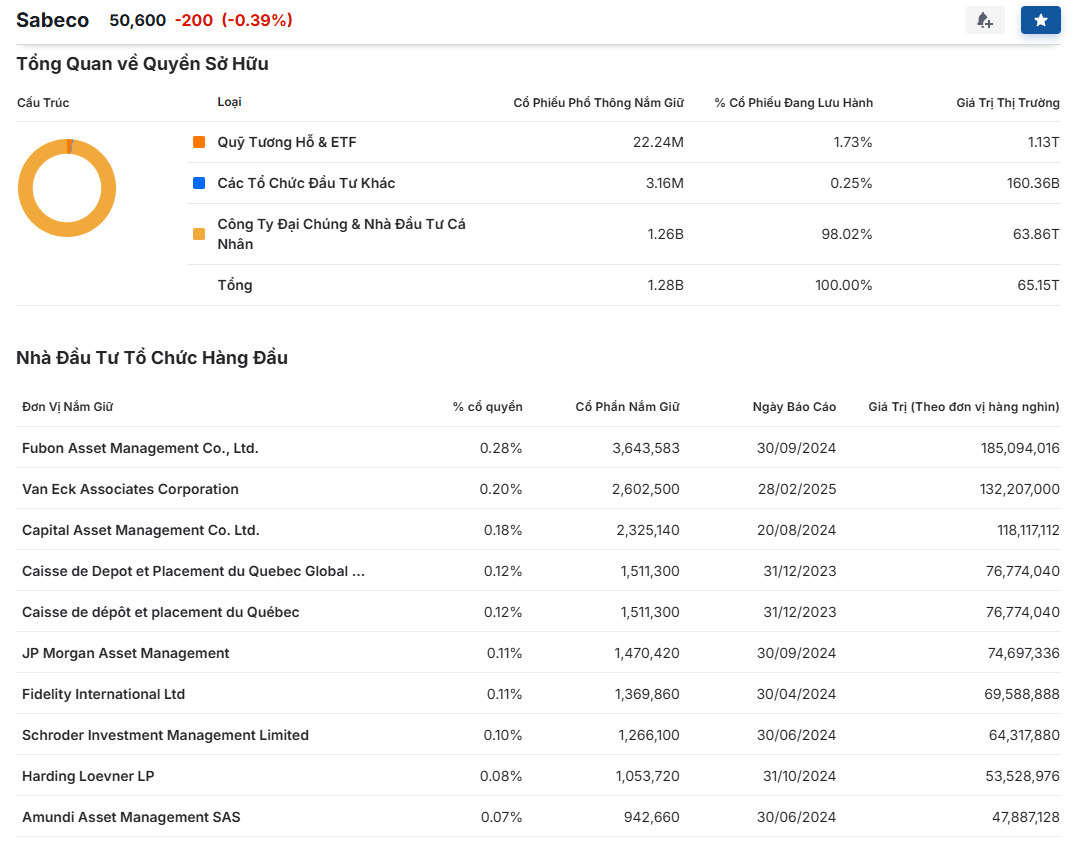The height and width of the screenshot is (858, 1091).
Task: Click JP Morgan's 1,470,420 shares
Action: [647, 653]
